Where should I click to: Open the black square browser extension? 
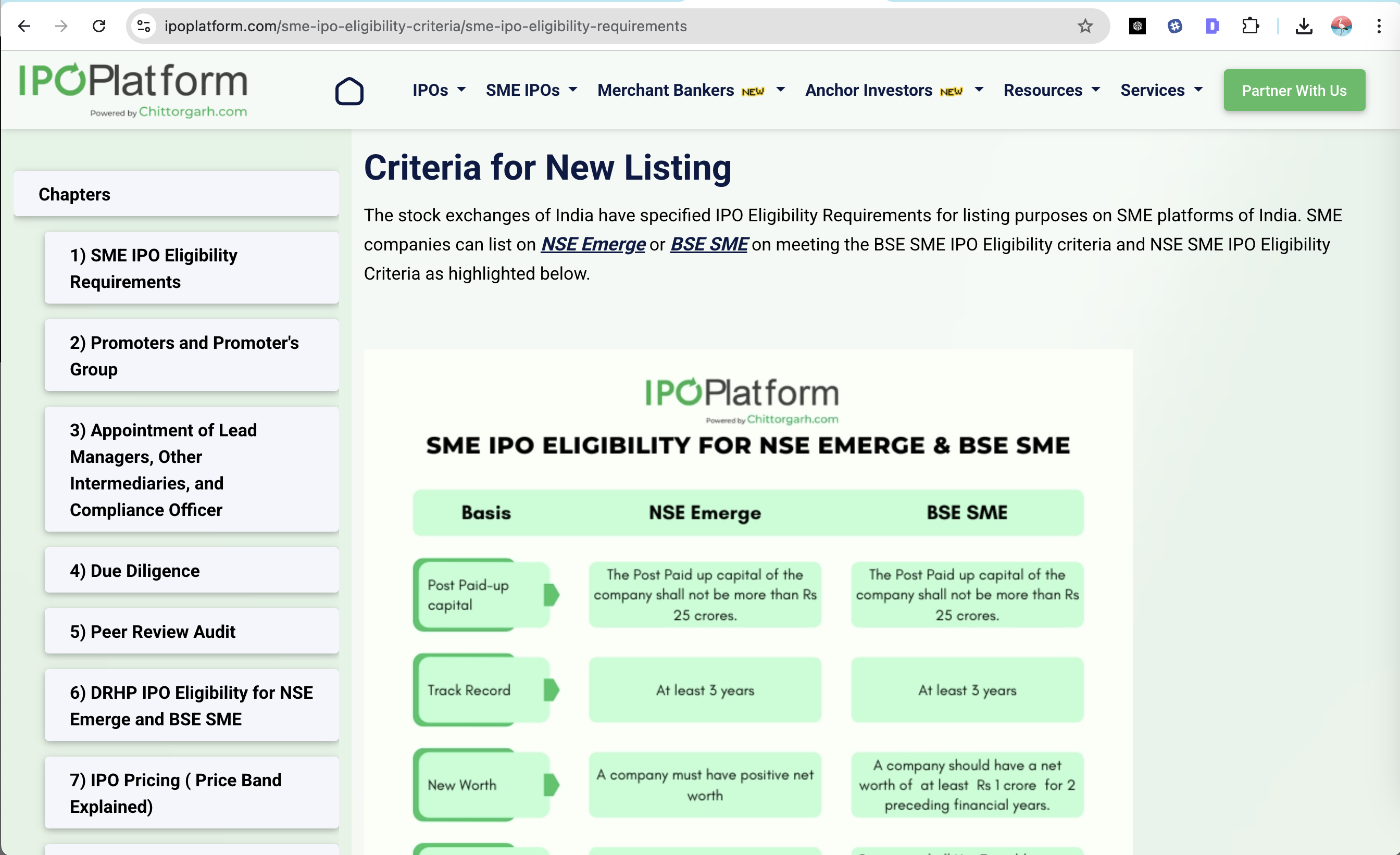pos(1137,26)
